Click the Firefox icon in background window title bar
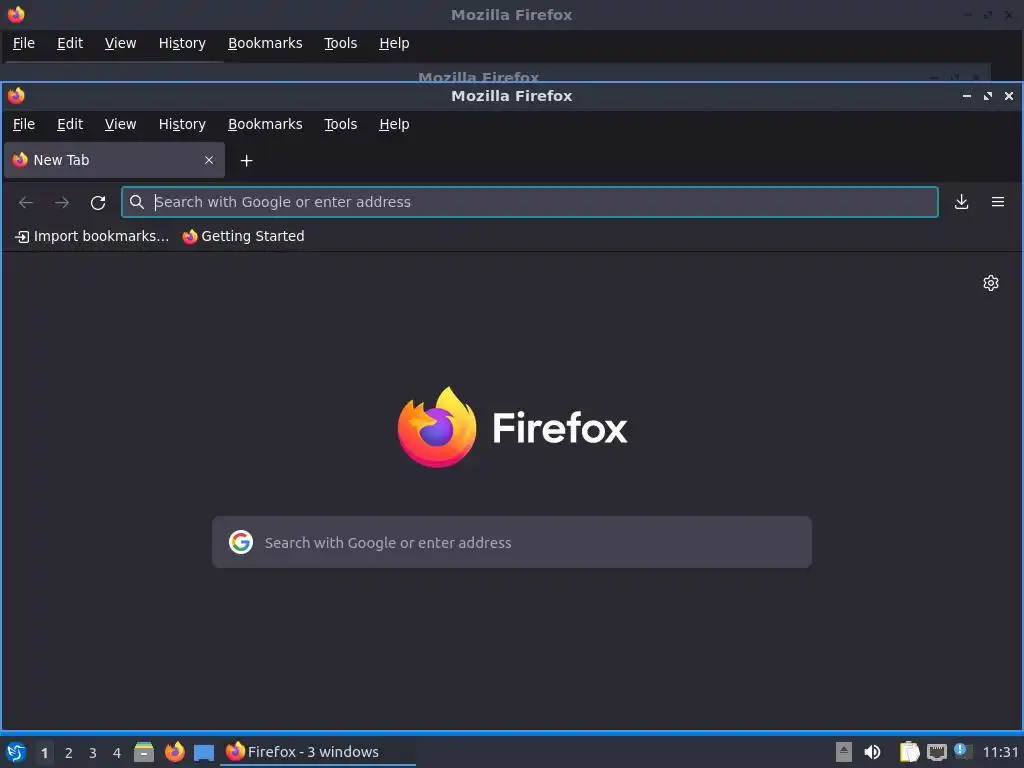Image resolution: width=1024 pixels, height=768 pixels. pyautogui.click(x=16, y=14)
